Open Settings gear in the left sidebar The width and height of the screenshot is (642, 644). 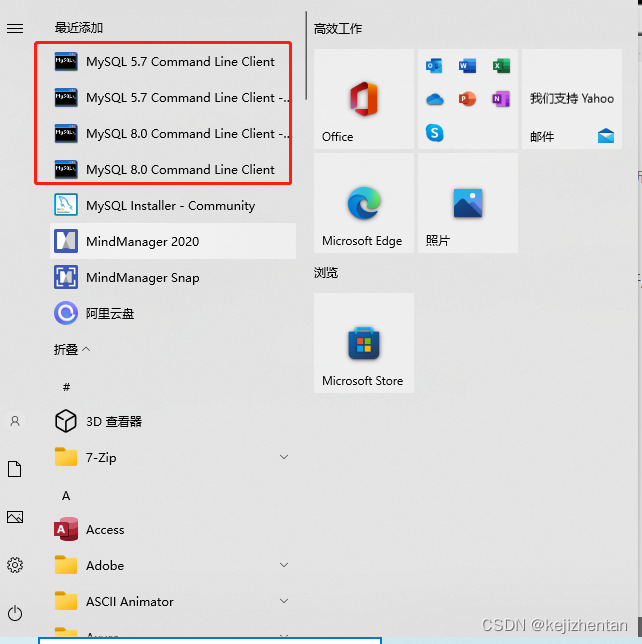[x=15, y=565]
